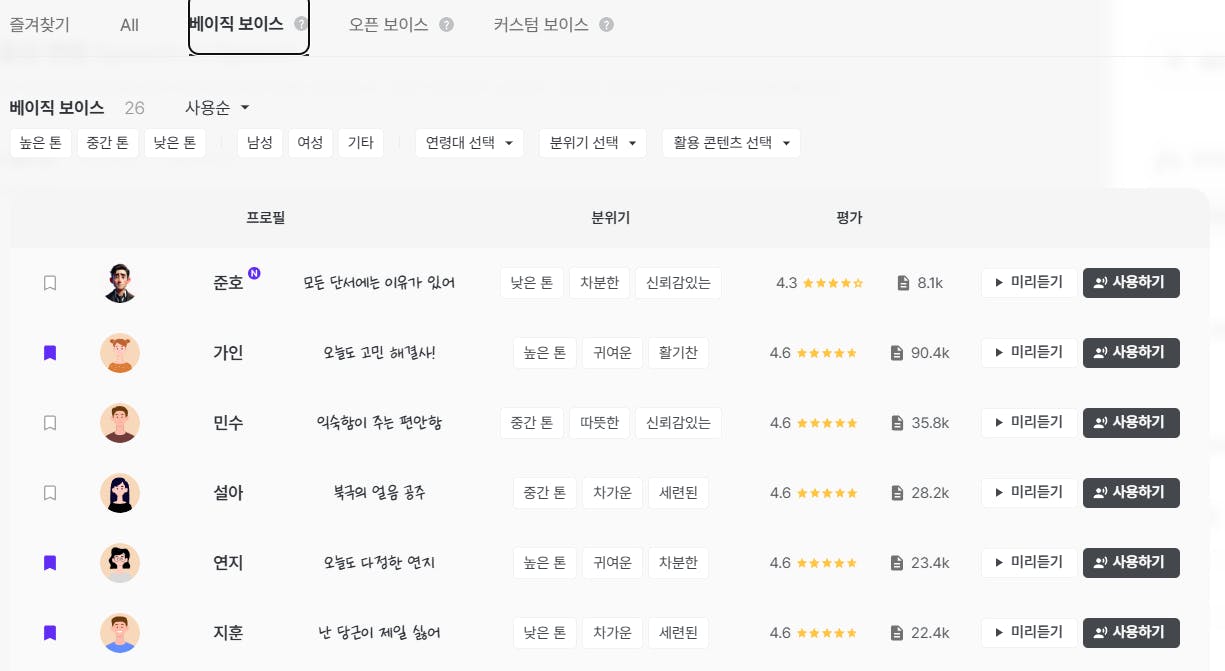Click 준호's profile avatar

click(x=120, y=283)
